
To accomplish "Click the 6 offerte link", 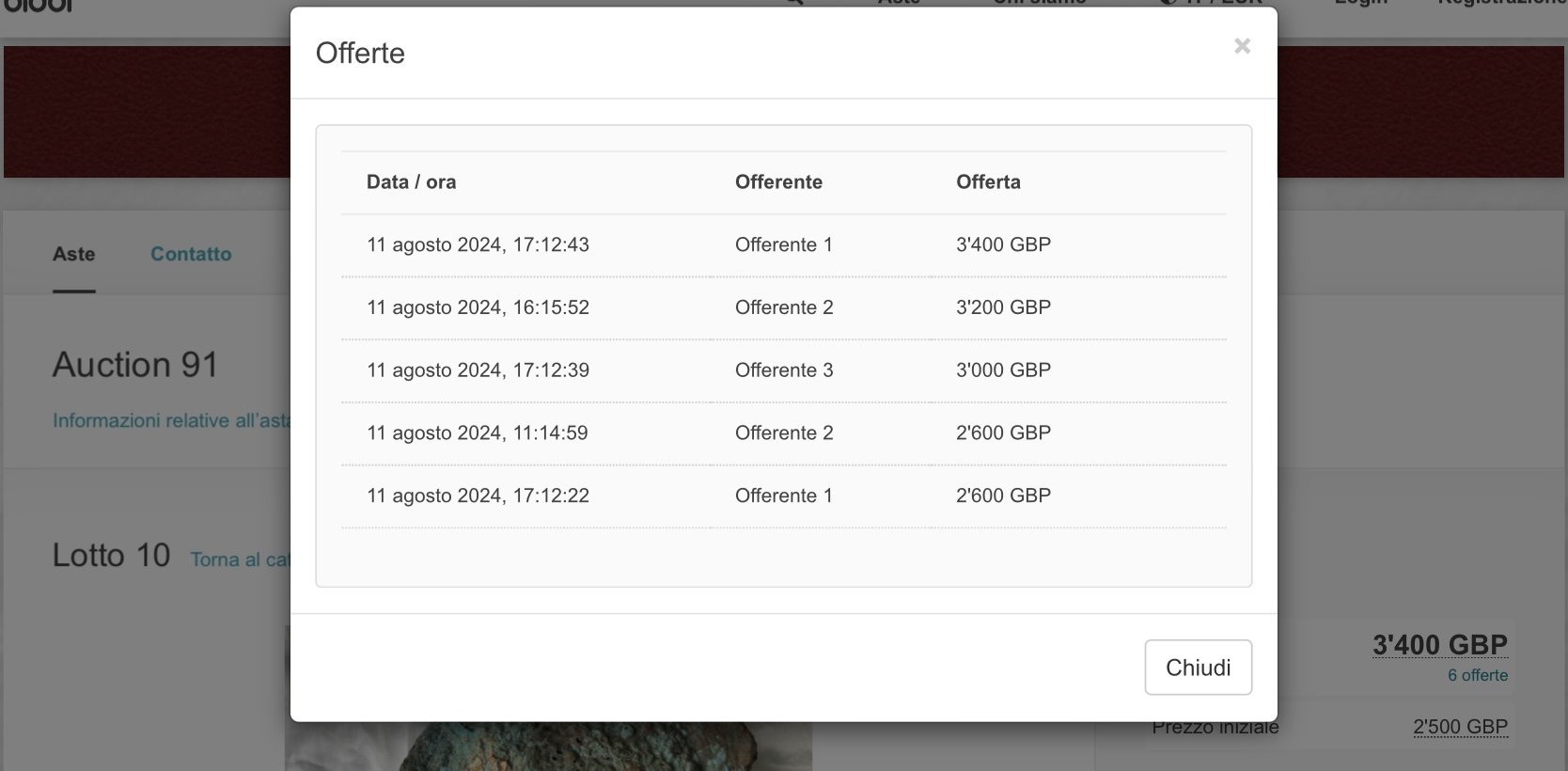I will [x=1477, y=675].
